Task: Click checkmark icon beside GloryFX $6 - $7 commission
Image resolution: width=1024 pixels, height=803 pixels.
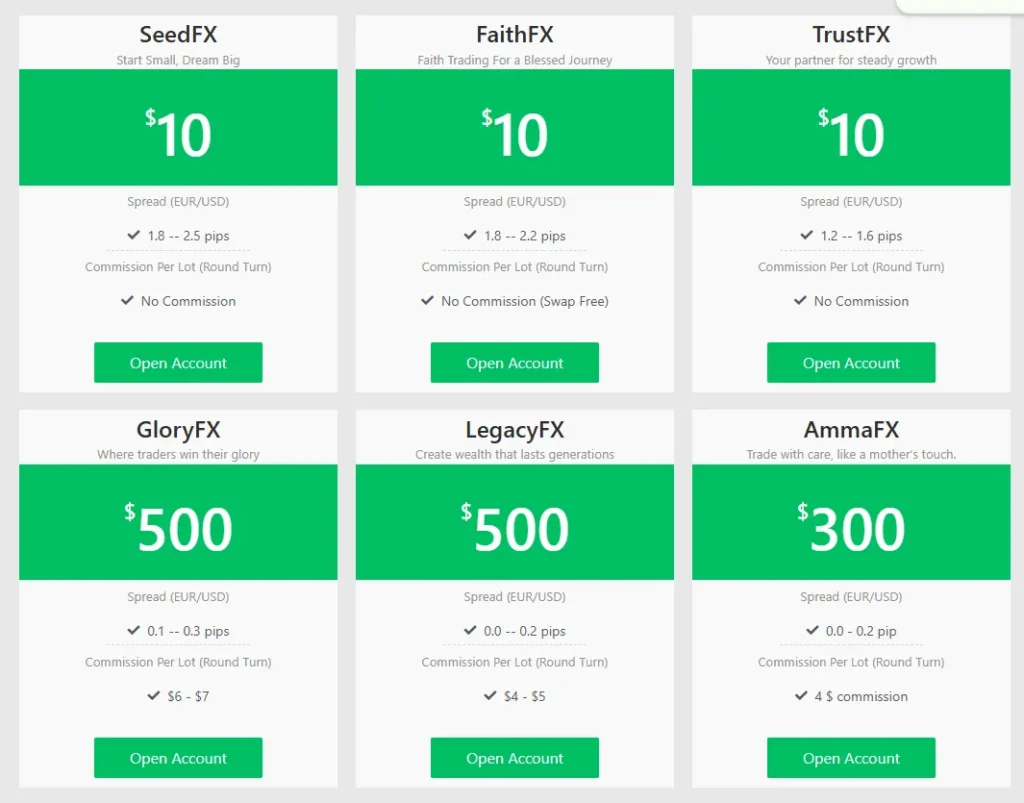Action: coord(154,695)
